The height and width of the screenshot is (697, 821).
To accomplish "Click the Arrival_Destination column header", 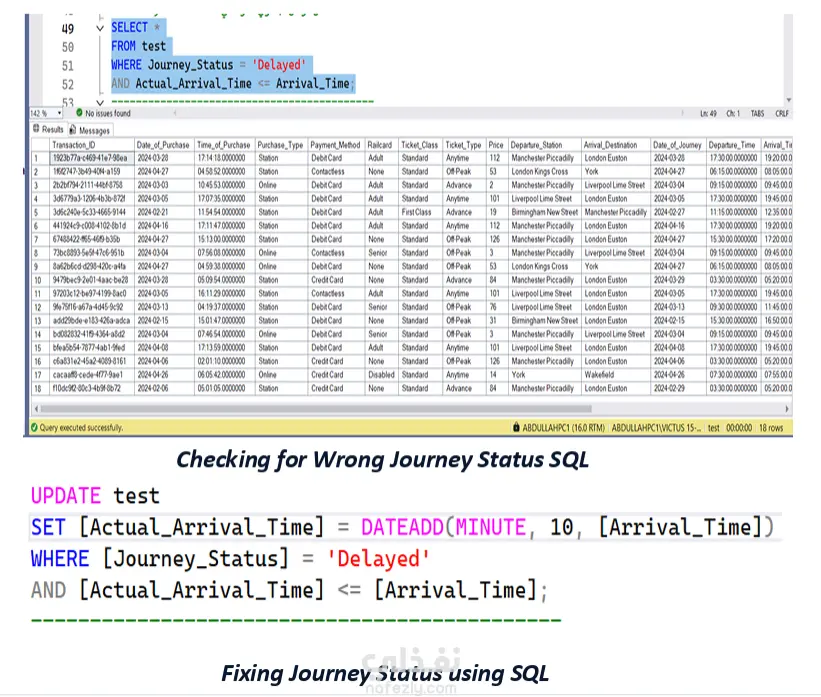I will (616, 145).
